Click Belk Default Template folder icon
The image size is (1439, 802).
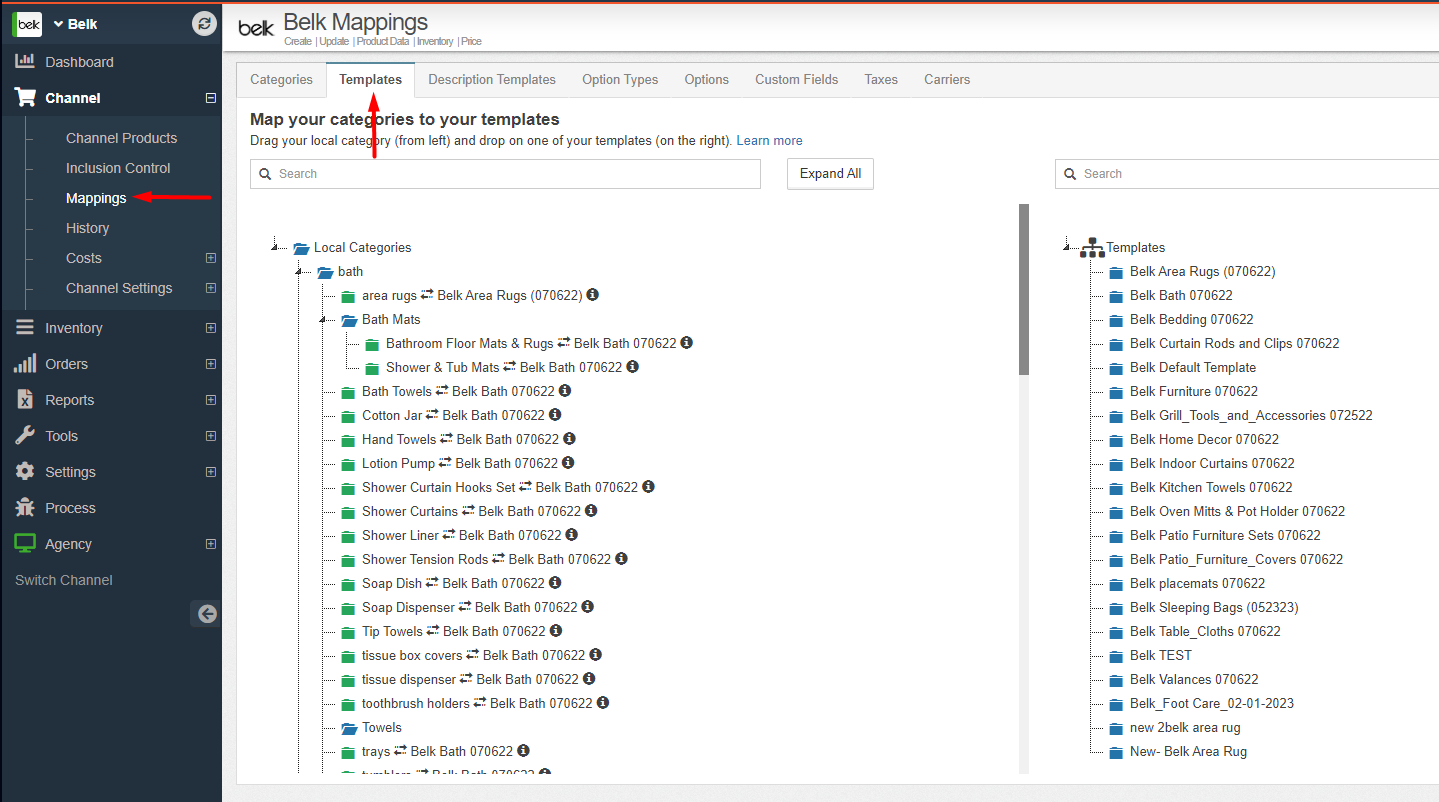[x=1116, y=368]
